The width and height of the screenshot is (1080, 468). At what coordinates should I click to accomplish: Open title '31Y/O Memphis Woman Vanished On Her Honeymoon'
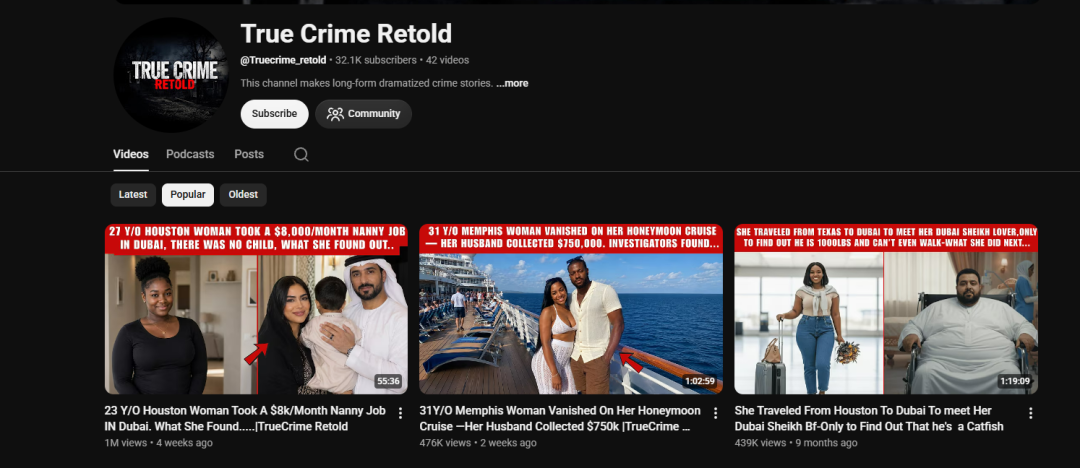click(560, 418)
